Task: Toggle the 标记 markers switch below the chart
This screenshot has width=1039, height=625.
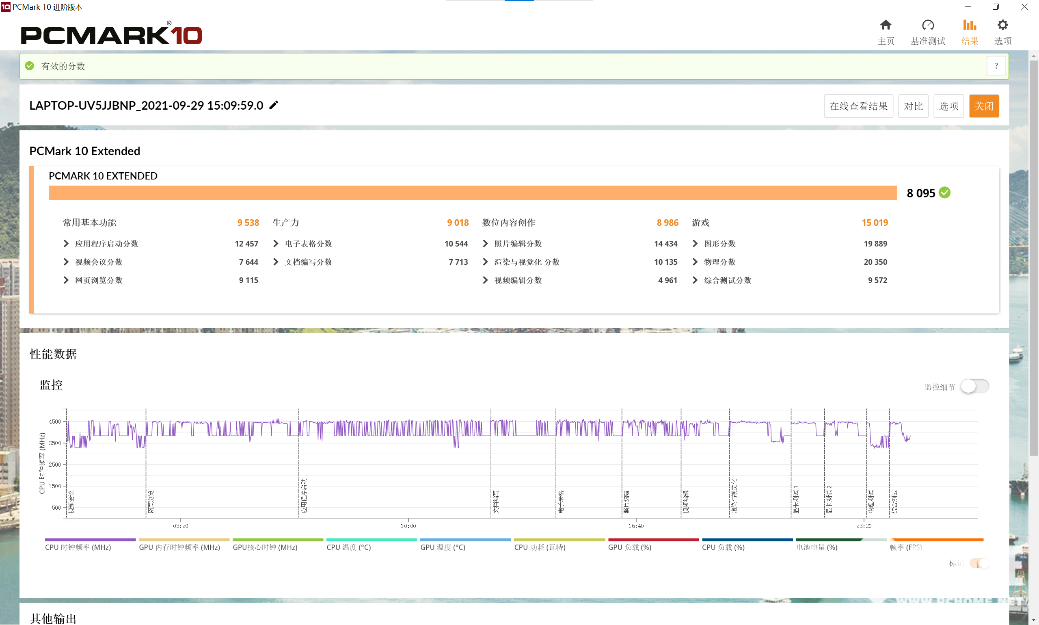Action: (979, 563)
